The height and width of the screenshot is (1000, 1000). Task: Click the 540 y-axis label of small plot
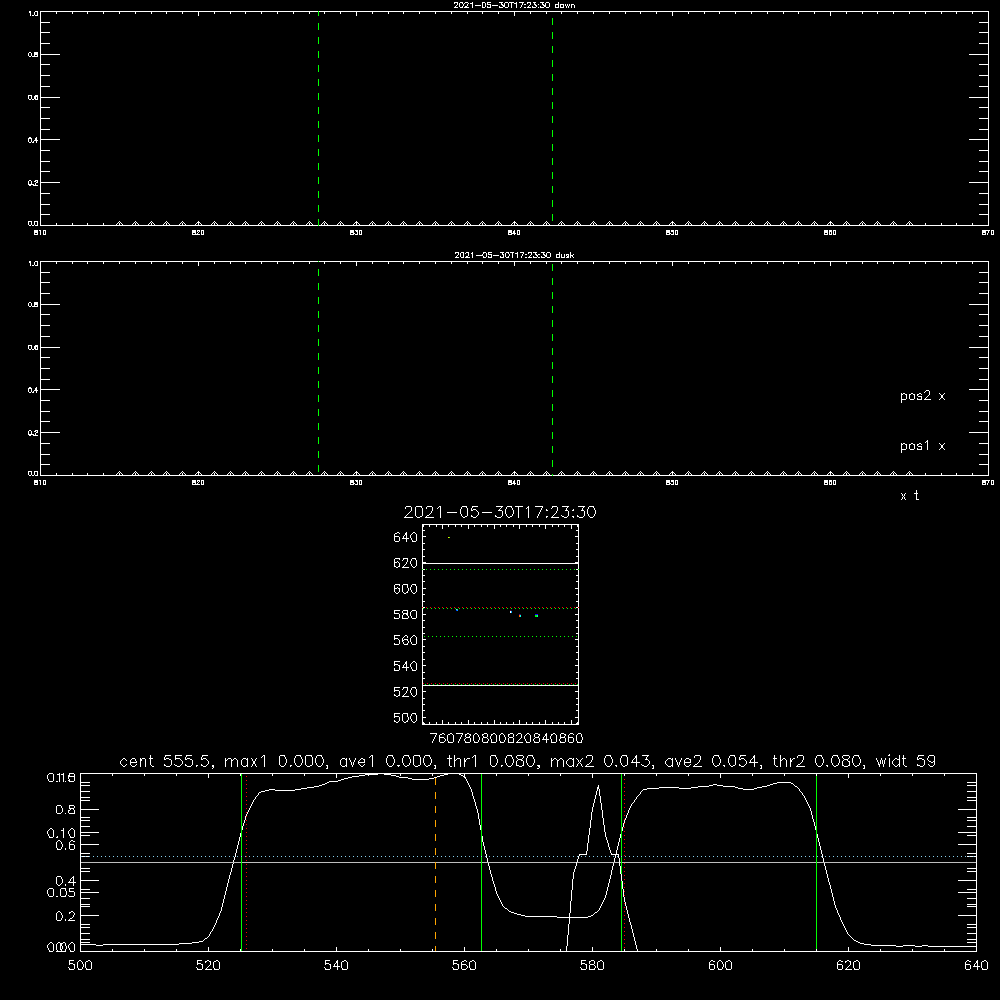[x=406, y=666]
